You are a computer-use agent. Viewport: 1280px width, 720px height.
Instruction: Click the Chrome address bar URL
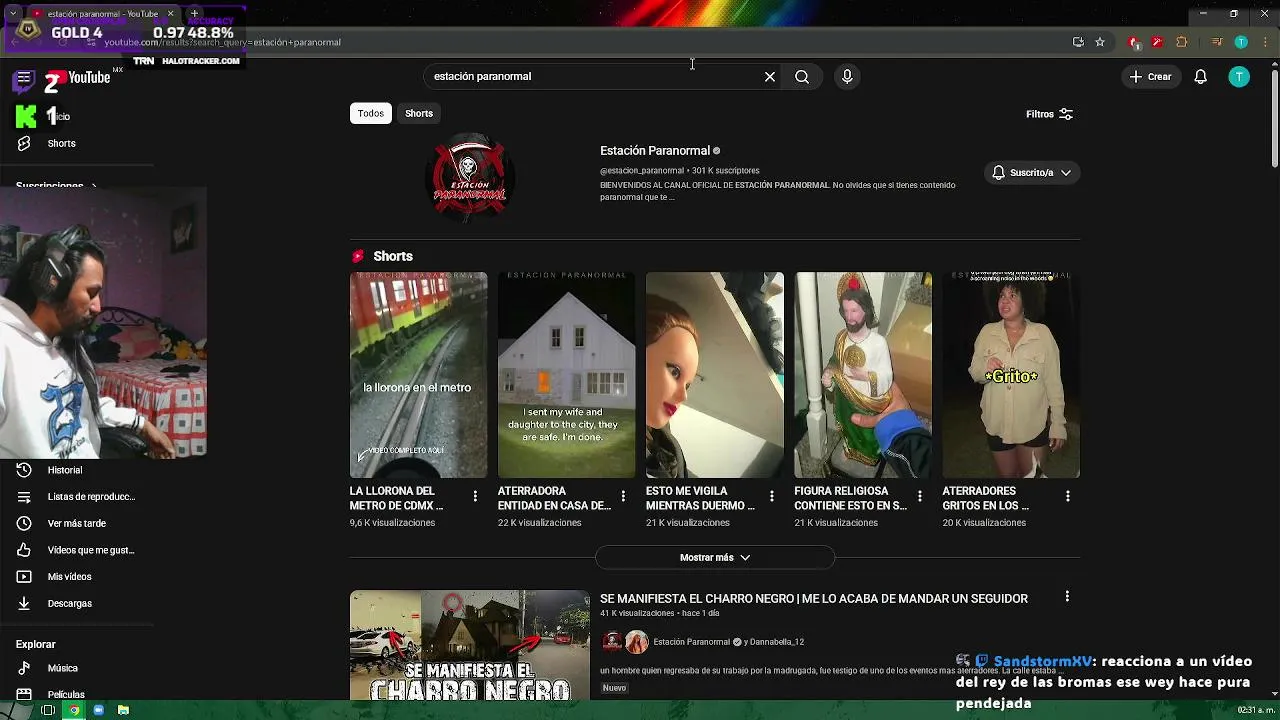[223, 42]
